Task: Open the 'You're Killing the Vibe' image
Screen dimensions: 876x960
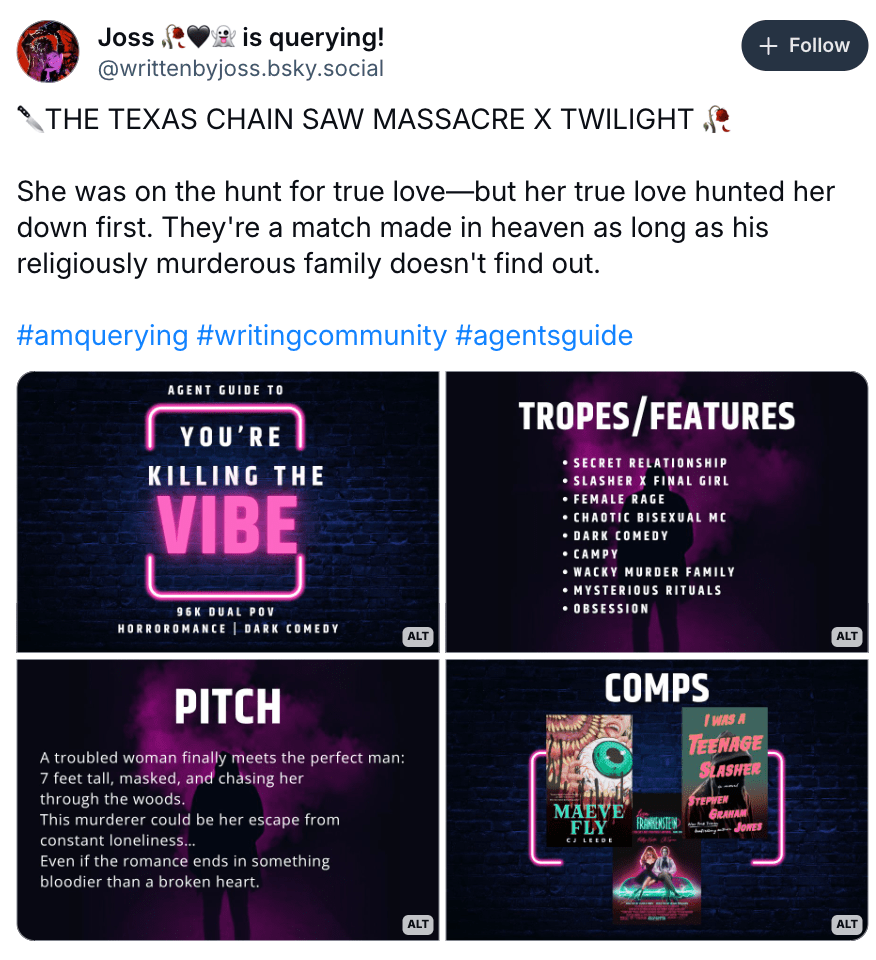Action: point(228,511)
